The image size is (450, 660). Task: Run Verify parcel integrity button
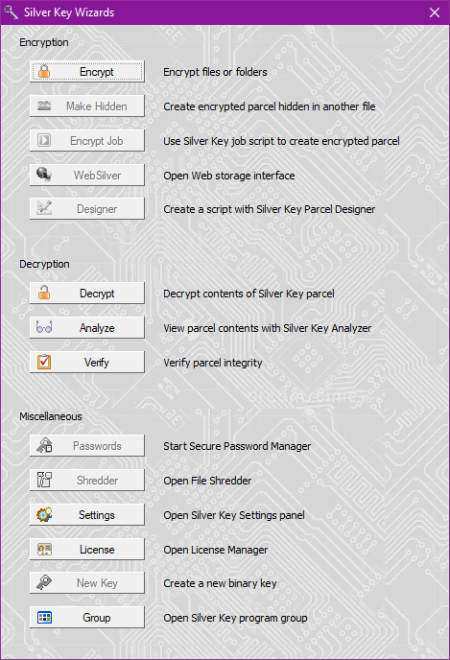[87, 362]
